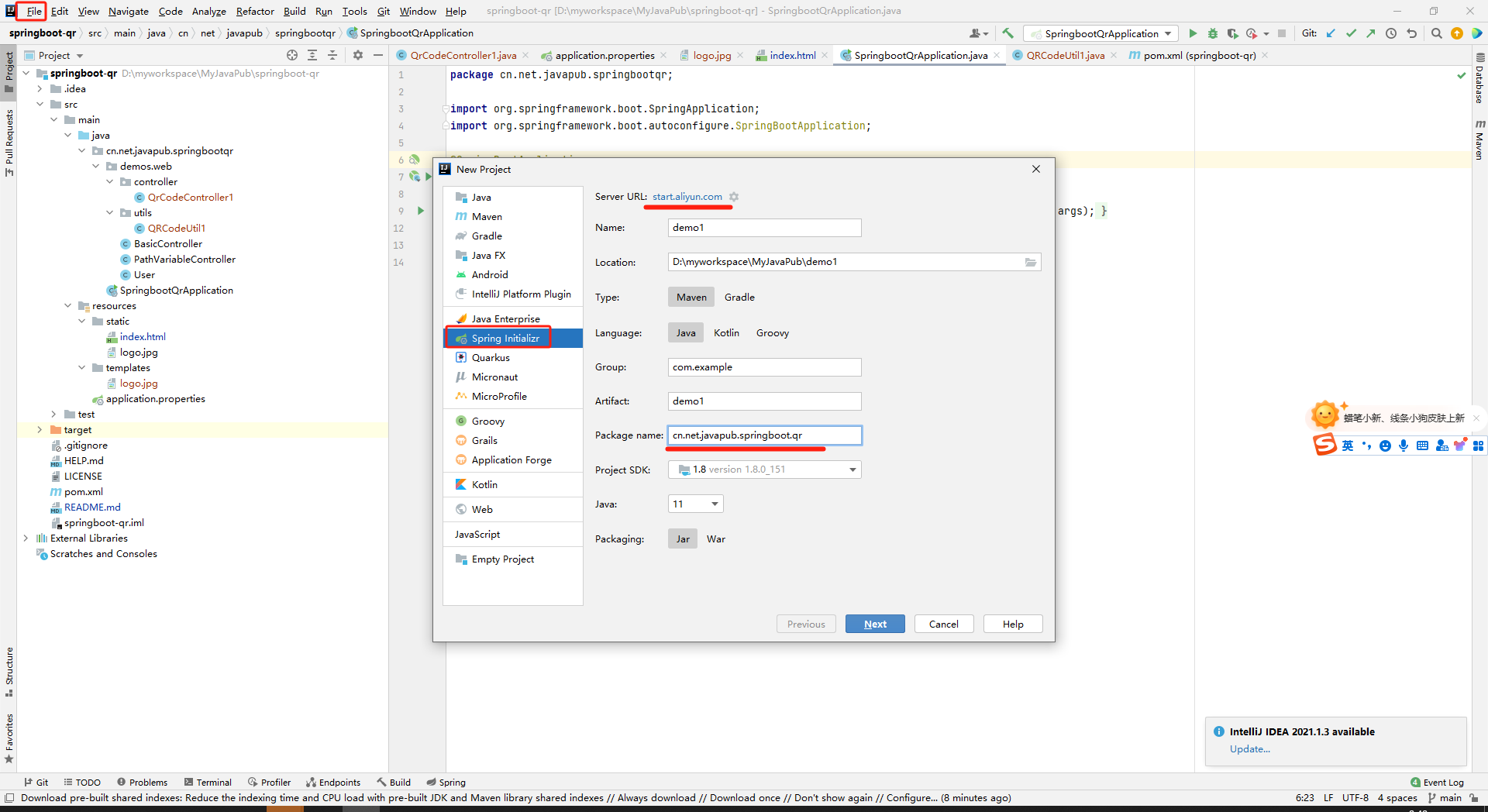Click the Git rollback icon

[x=1411, y=33]
